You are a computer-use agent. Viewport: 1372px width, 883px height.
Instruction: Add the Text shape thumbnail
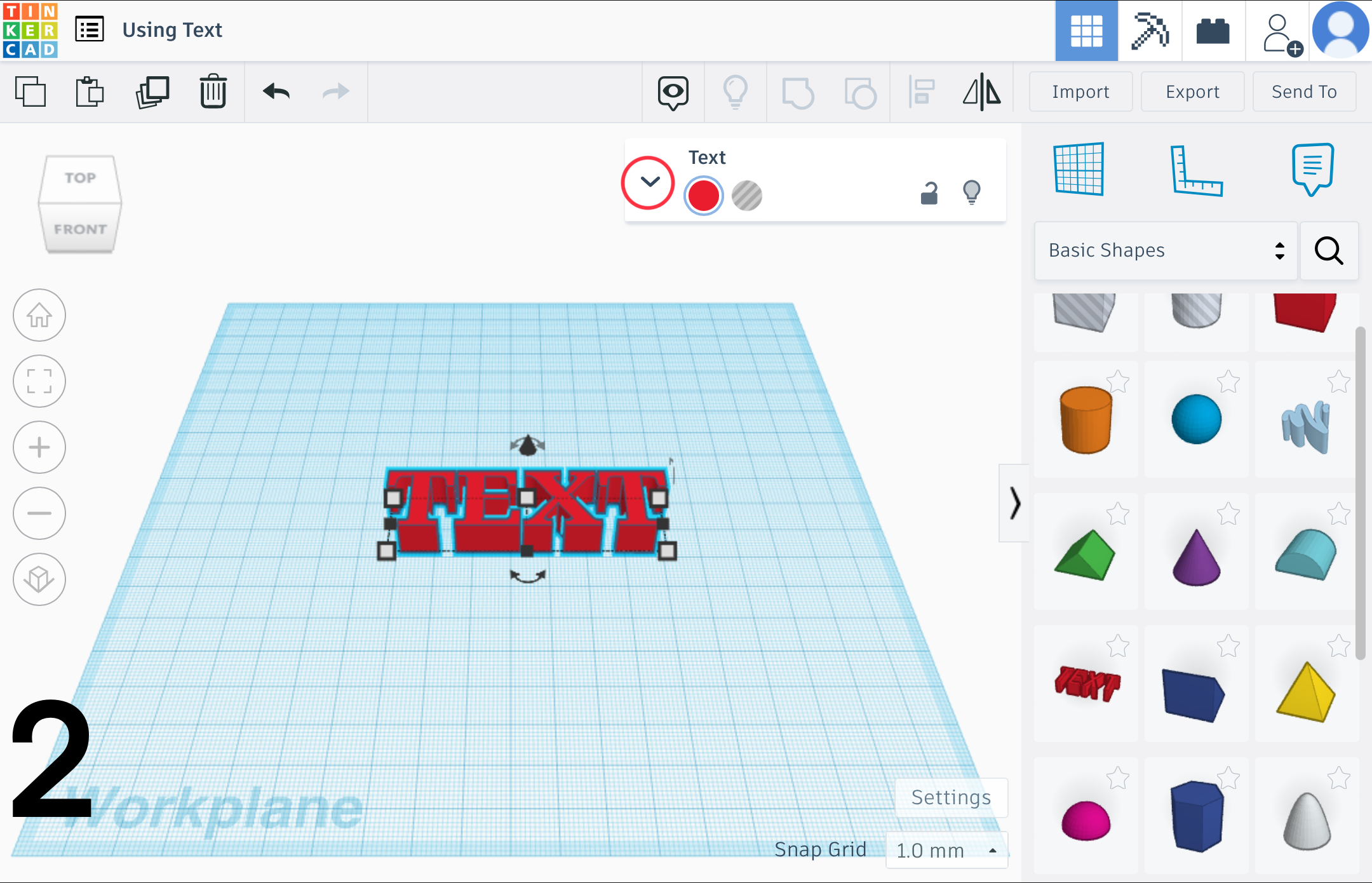[1086, 684]
